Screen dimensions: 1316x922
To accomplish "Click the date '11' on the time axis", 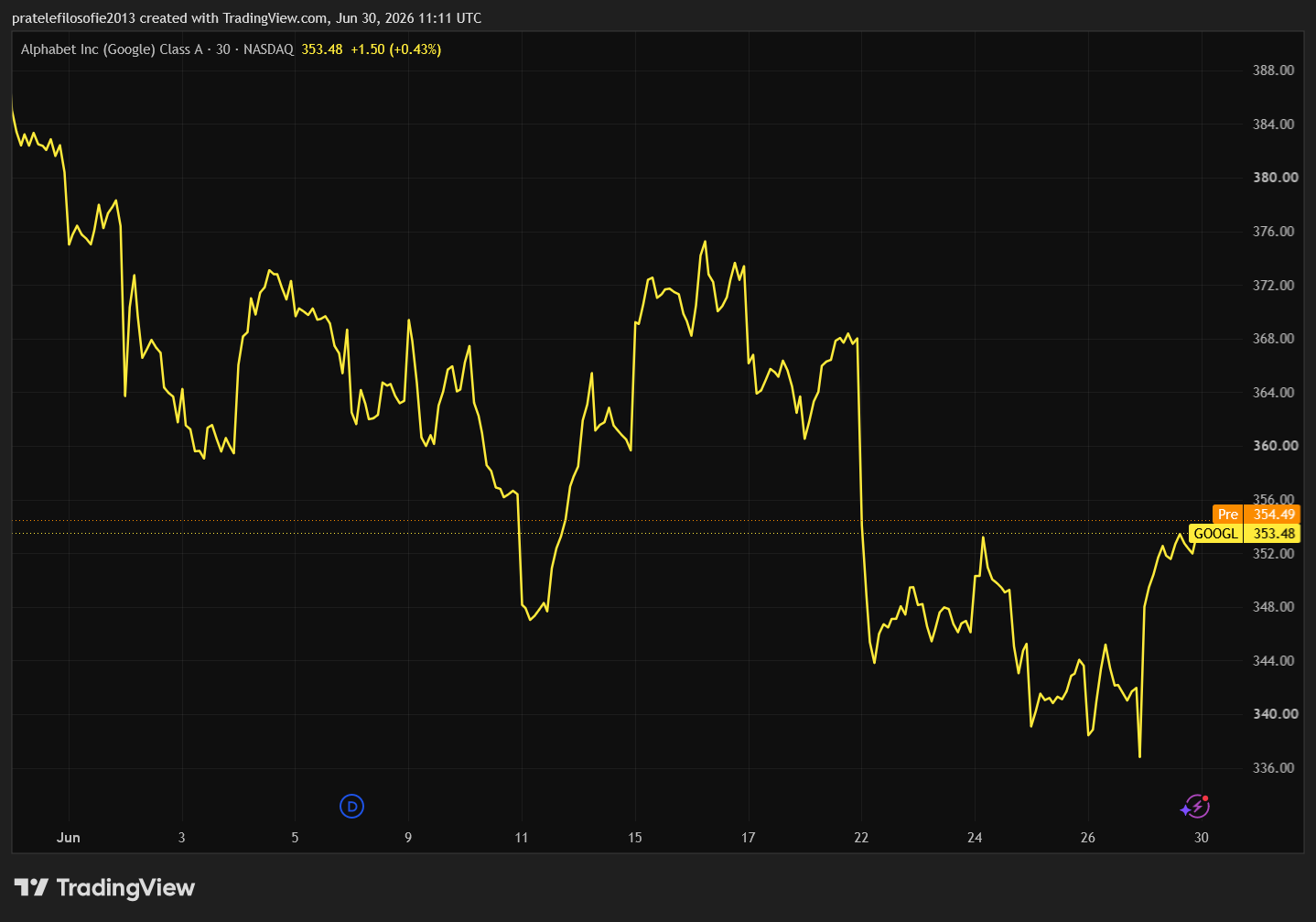I will 522,838.
